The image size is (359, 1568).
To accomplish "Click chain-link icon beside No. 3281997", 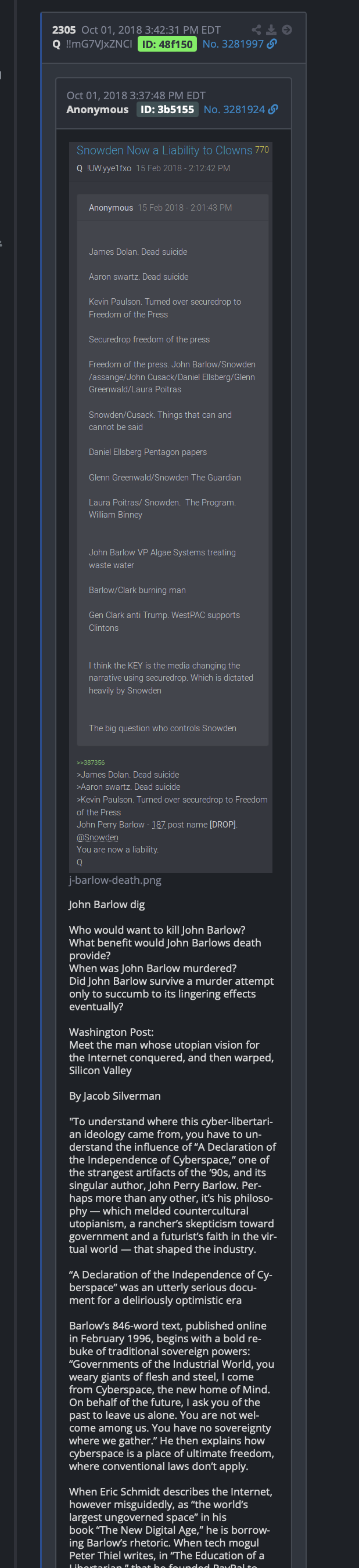I will [x=272, y=44].
